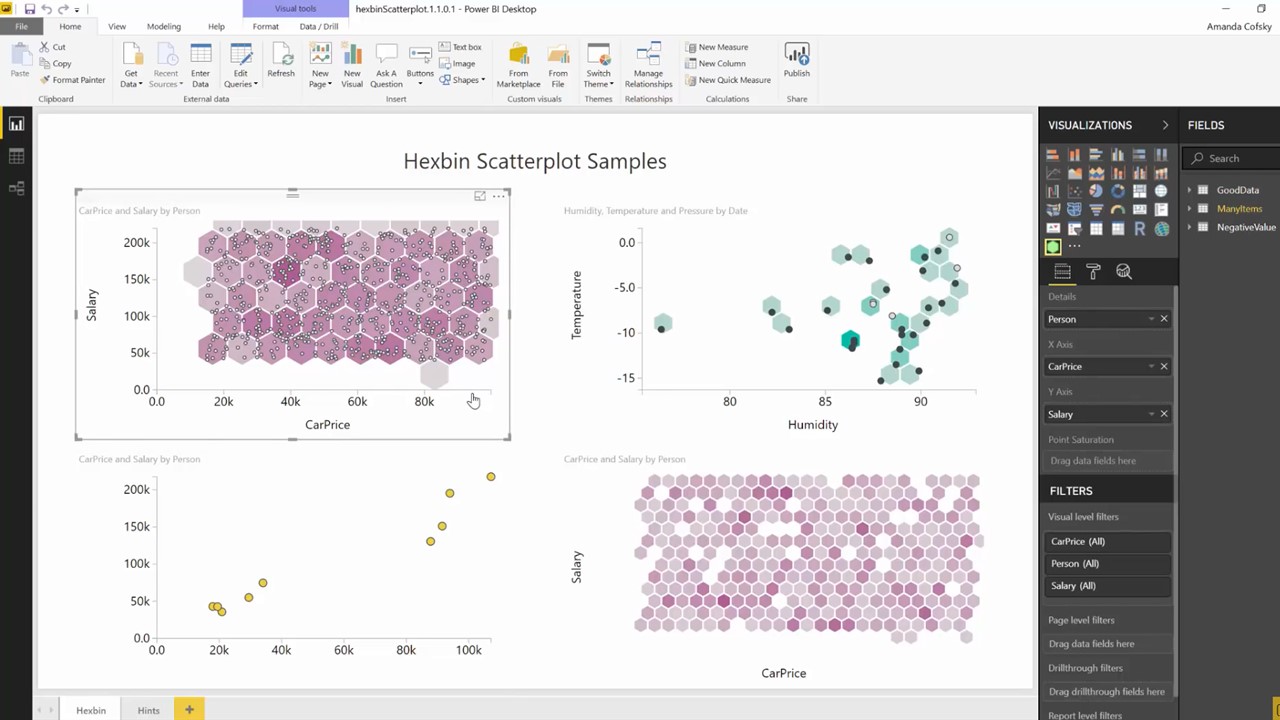Open Focus mode on the selected visual

tap(480, 196)
